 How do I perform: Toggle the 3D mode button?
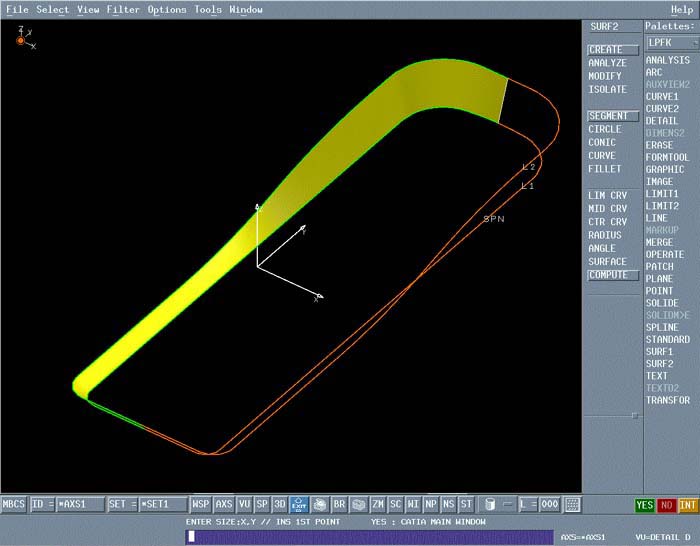click(280, 505)
